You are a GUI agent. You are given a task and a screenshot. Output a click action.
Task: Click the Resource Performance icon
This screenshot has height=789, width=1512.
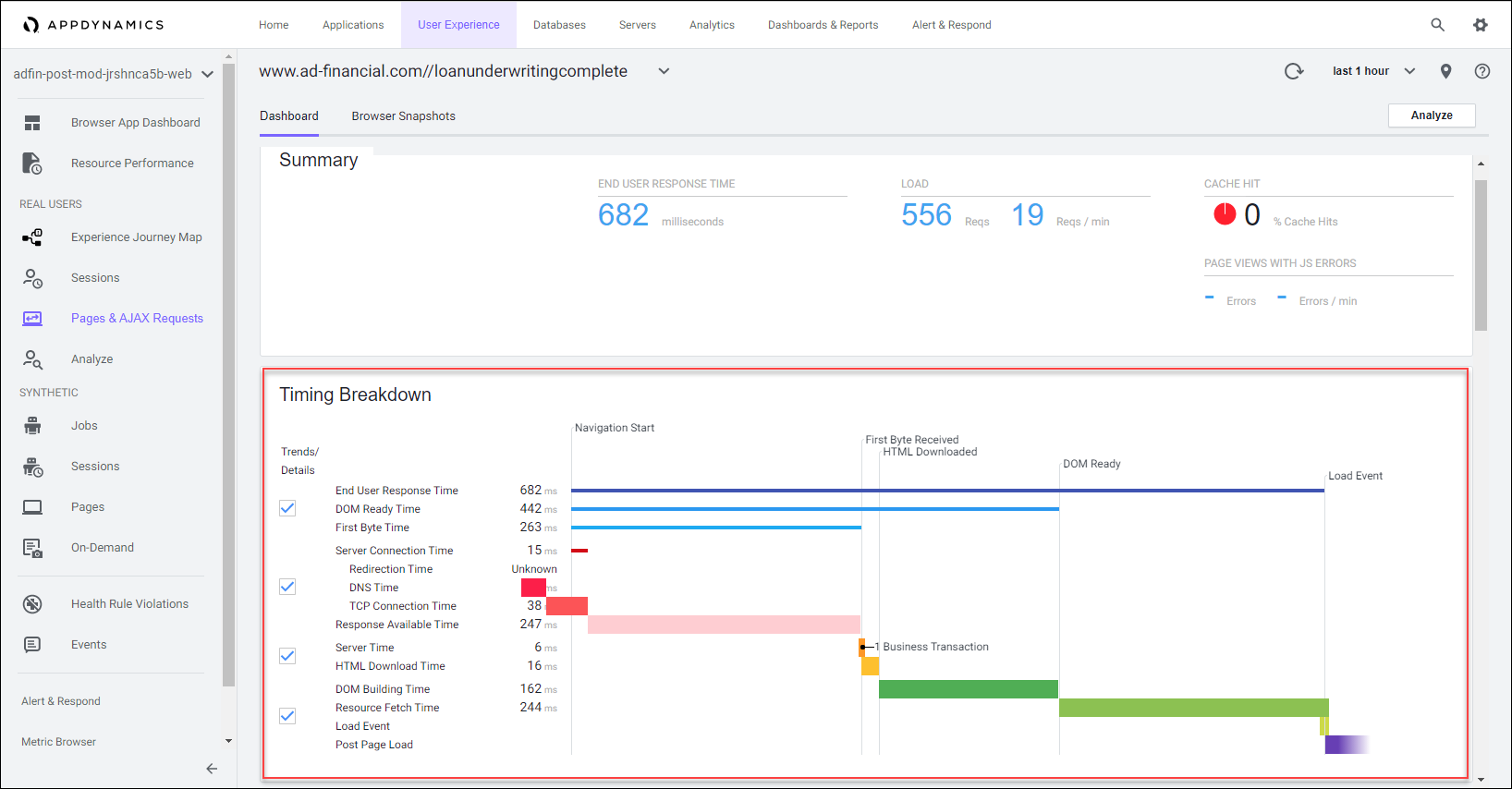pyautogui.click(x=32, y=164)
